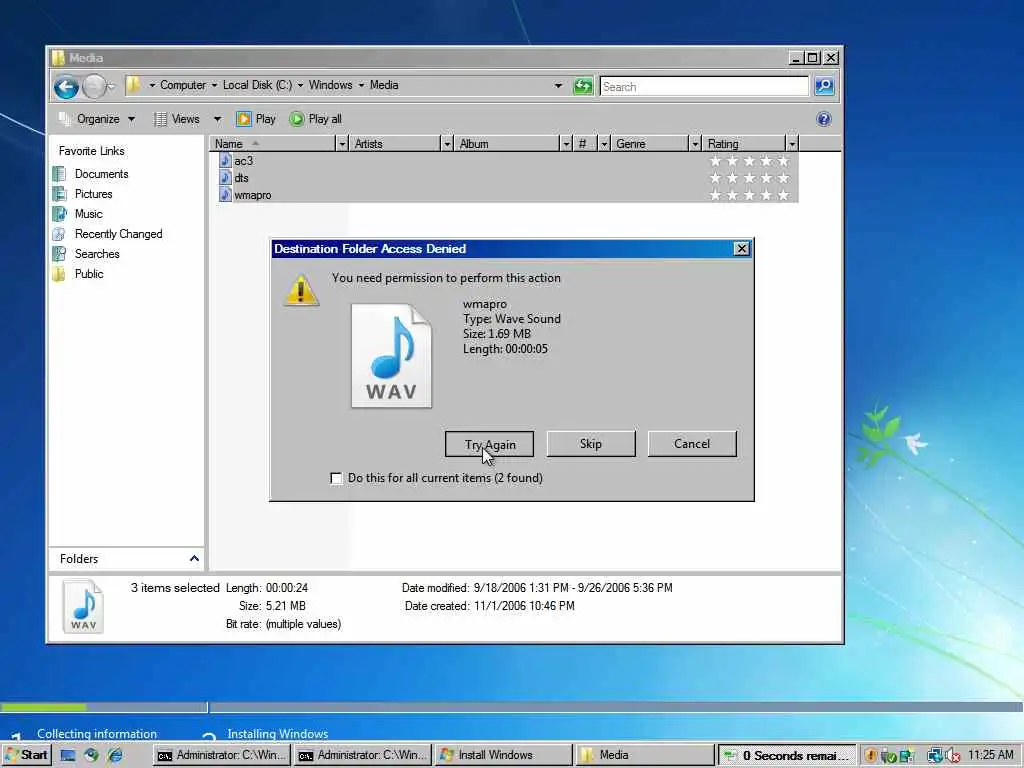Switch to the '0 Seconds remaining' taskbar item
Image resolution: width=1024 pixels, height=768 pixels.
tap(786, 755)
